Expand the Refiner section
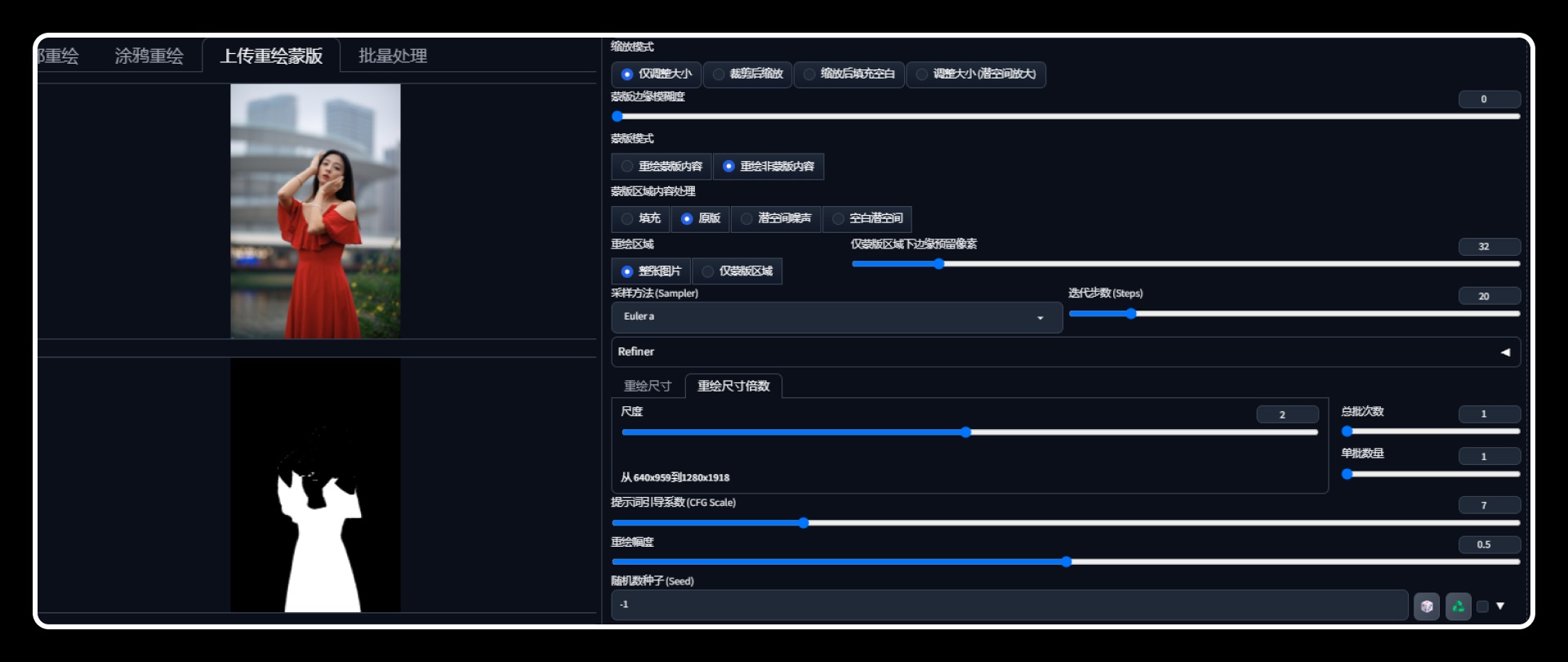This screenshot has height=662, width=1568. click(1066, 352)
